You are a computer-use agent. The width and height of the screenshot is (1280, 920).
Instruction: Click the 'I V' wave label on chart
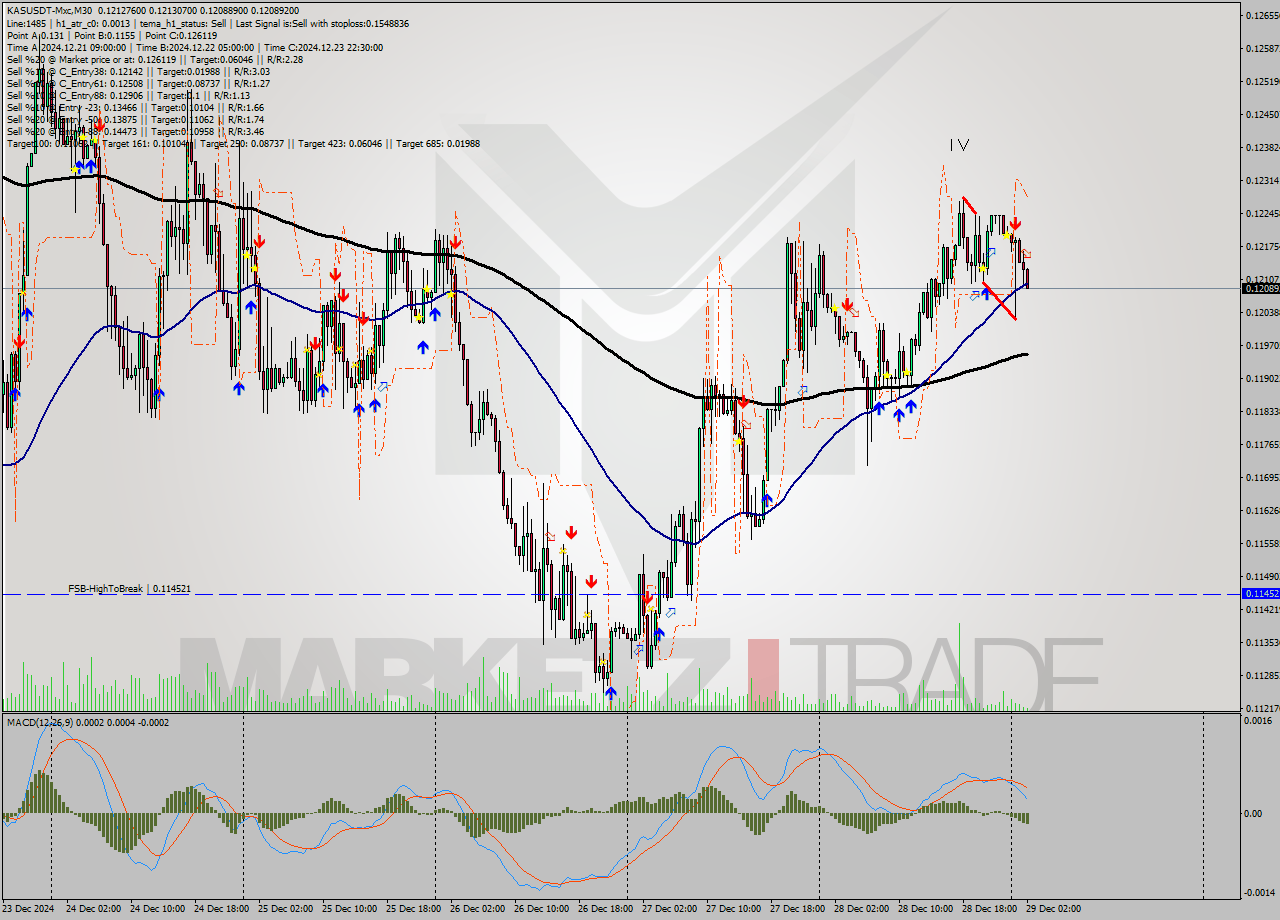tap(959, 145)
